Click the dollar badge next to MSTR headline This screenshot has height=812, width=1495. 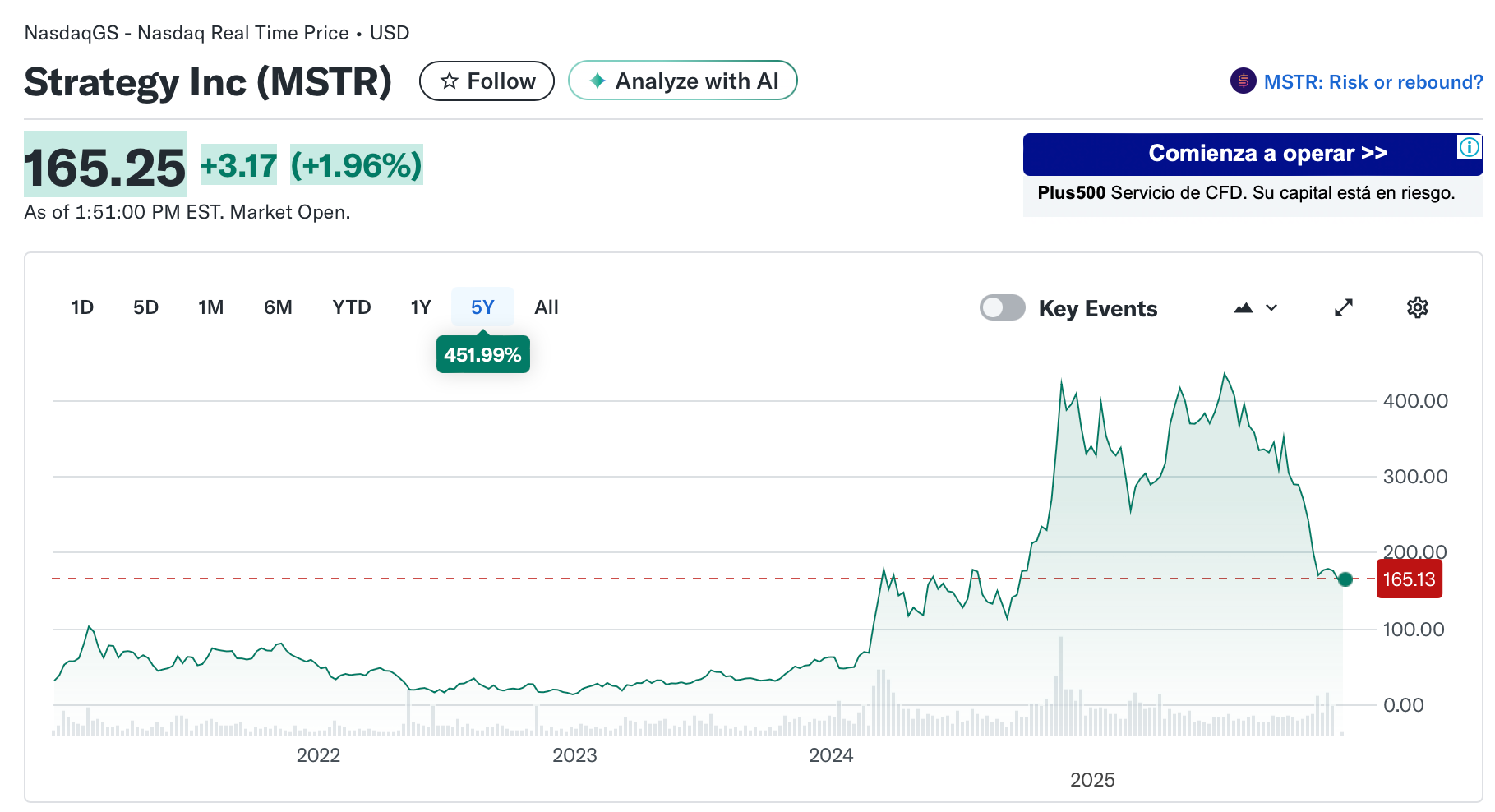(1242, 81)
